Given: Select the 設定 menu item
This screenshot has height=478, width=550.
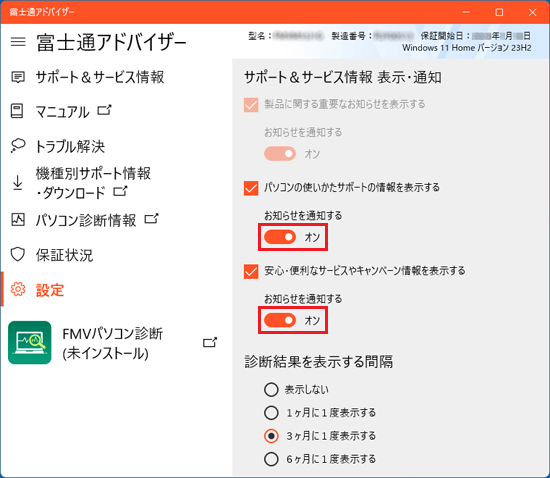Looking at the screenshot, I should [50, 290].
